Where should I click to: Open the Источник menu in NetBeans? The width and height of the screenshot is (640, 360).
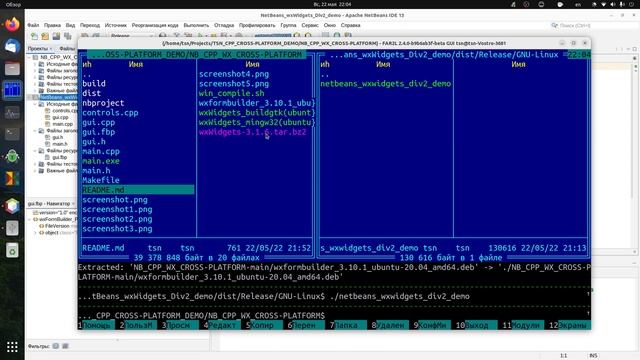(x=116, y=25)
